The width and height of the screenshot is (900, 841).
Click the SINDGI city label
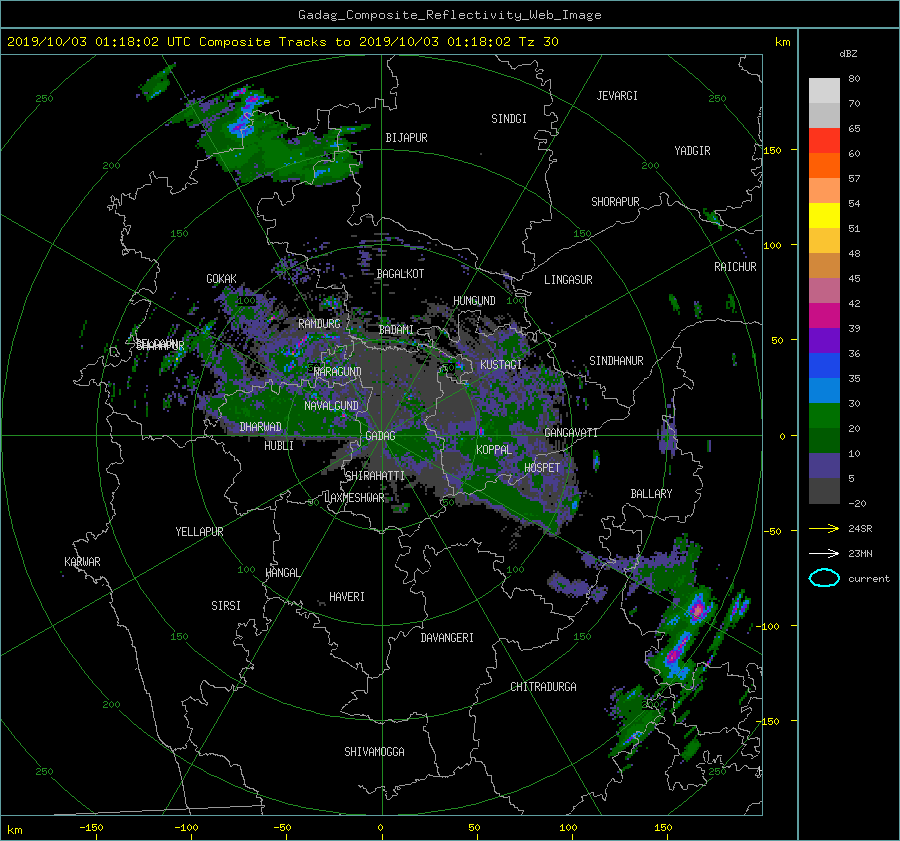click(509, 119)
